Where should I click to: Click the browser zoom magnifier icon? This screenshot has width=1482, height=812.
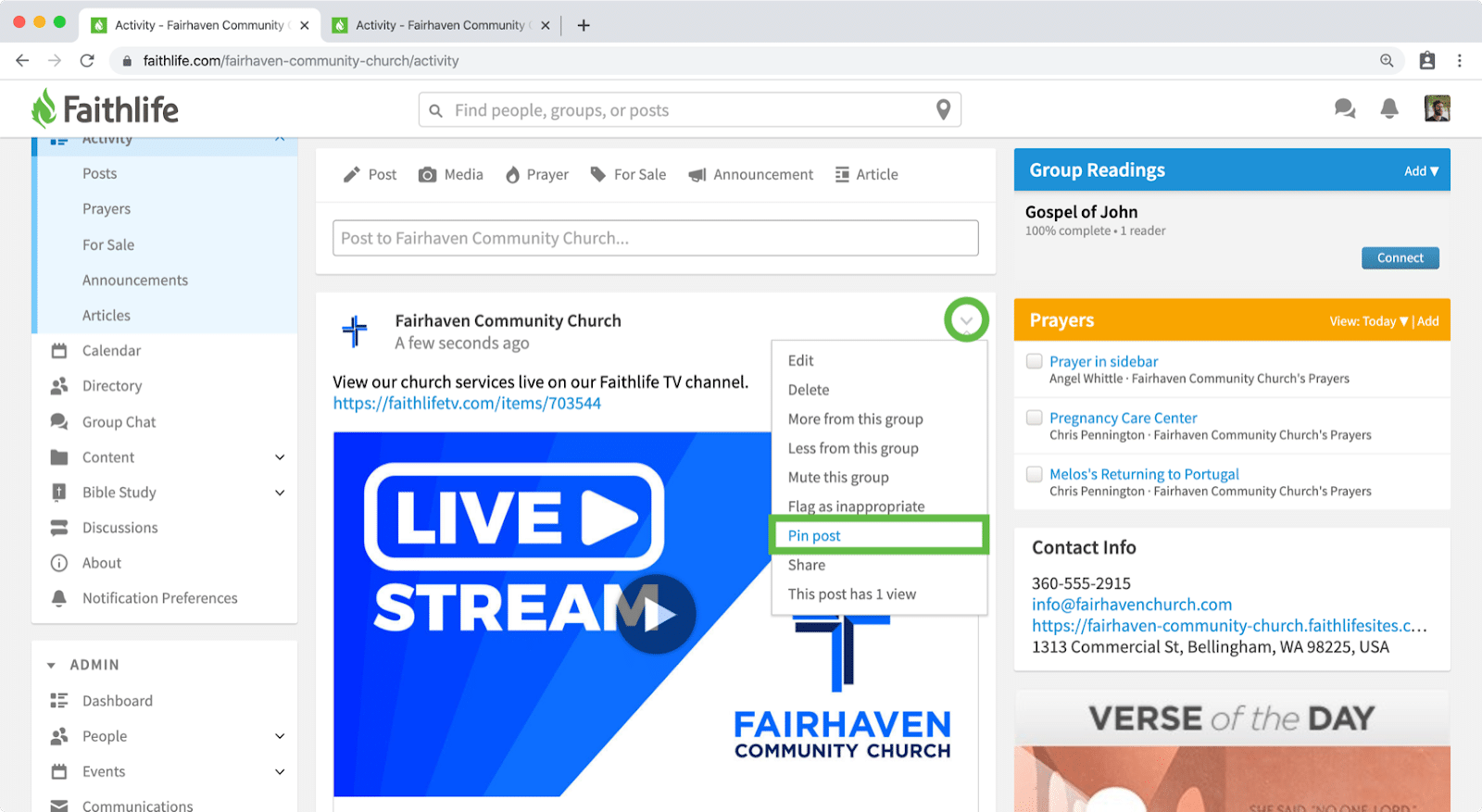pyautogui.click(x=1387, y=60)
